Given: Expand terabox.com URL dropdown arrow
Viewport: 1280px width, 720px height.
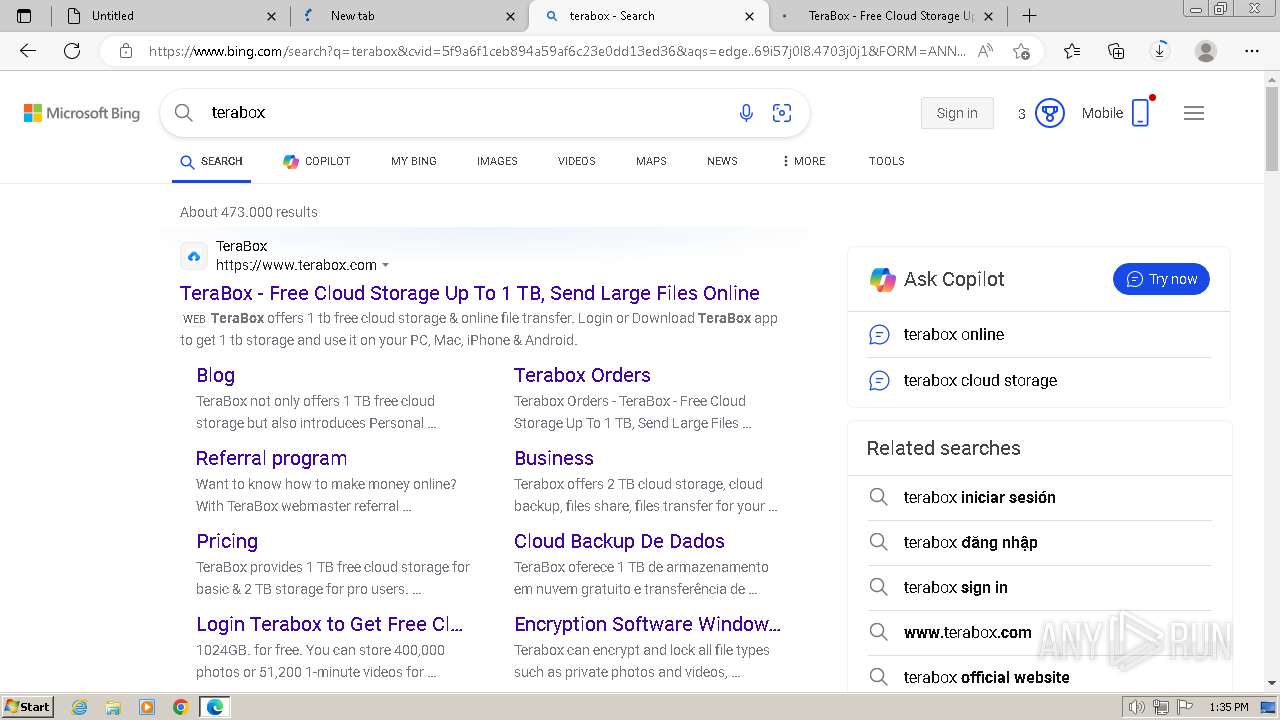Looking at the screenshot, I should 386,265.
